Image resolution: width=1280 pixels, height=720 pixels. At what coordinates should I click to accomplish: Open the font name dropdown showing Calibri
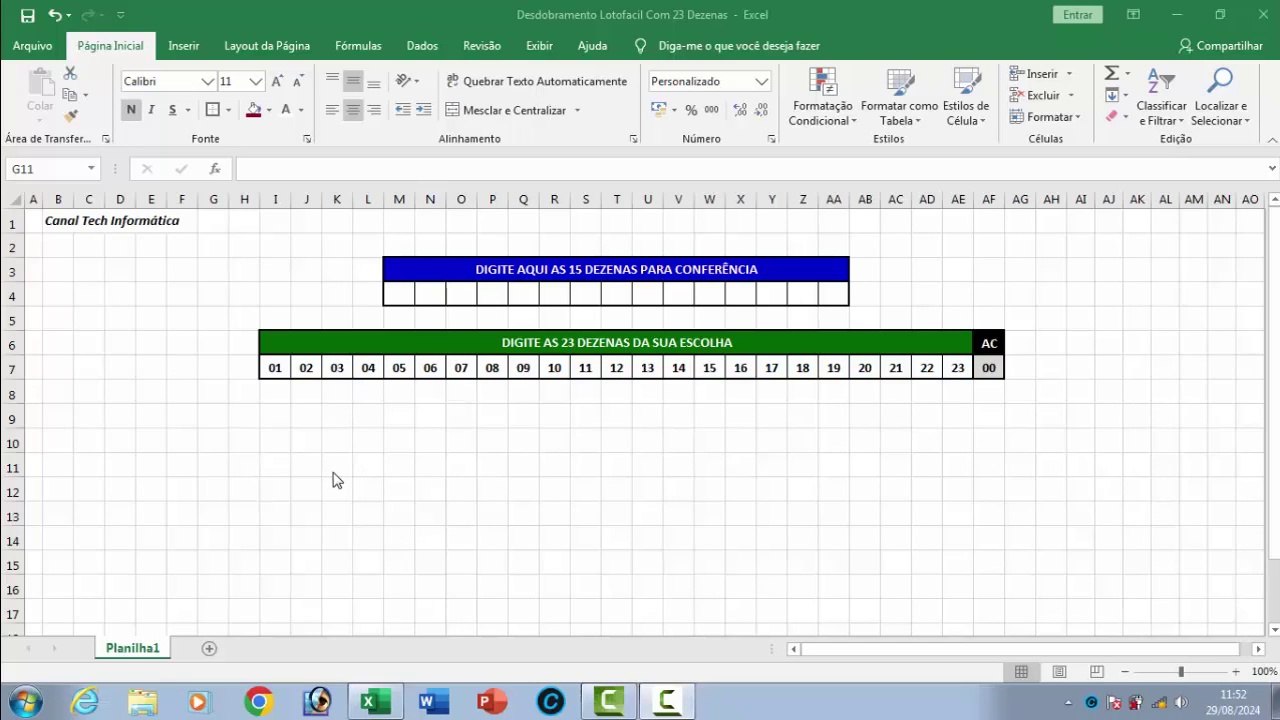207,81
